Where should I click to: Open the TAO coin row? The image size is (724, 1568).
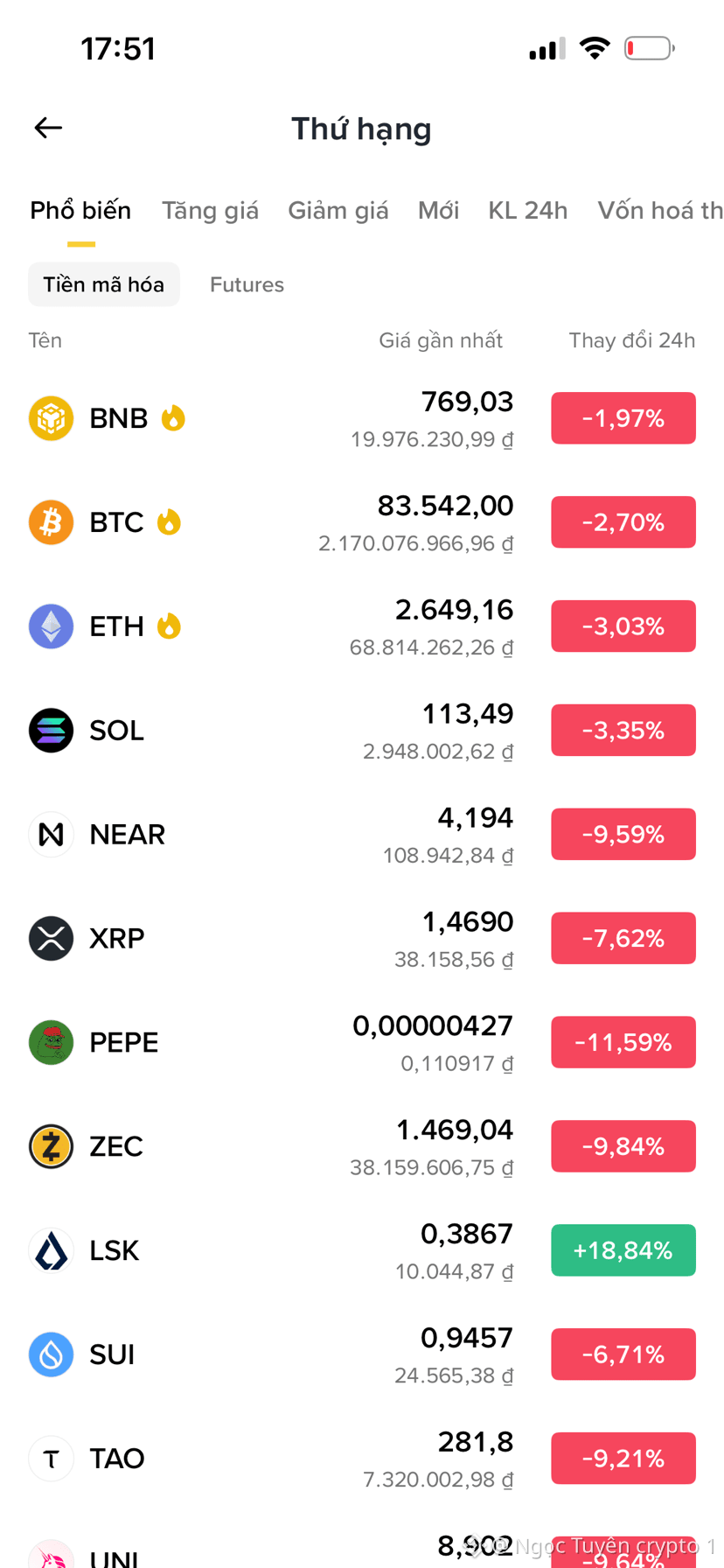[x=362, y=1459]
